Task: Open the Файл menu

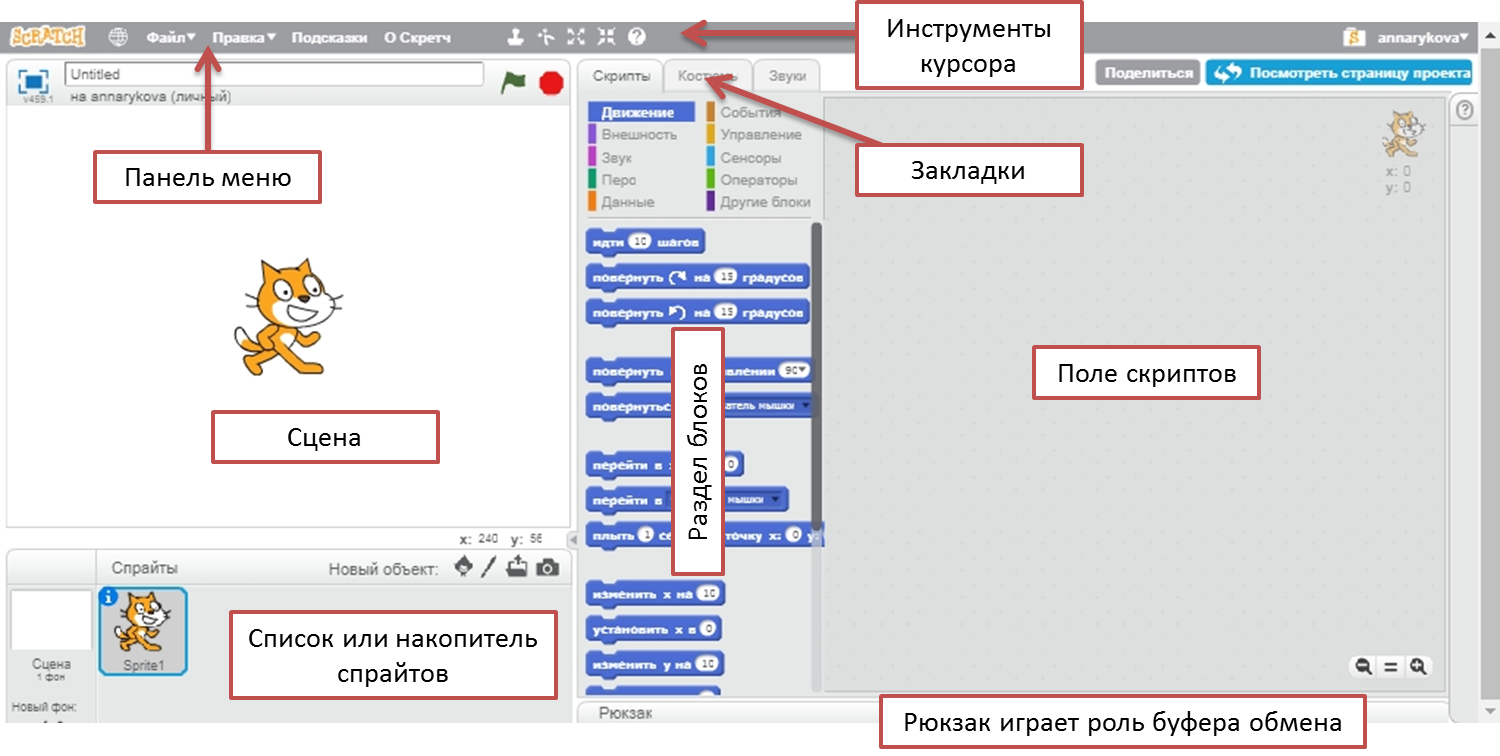Action: click(x=171, y=37)
